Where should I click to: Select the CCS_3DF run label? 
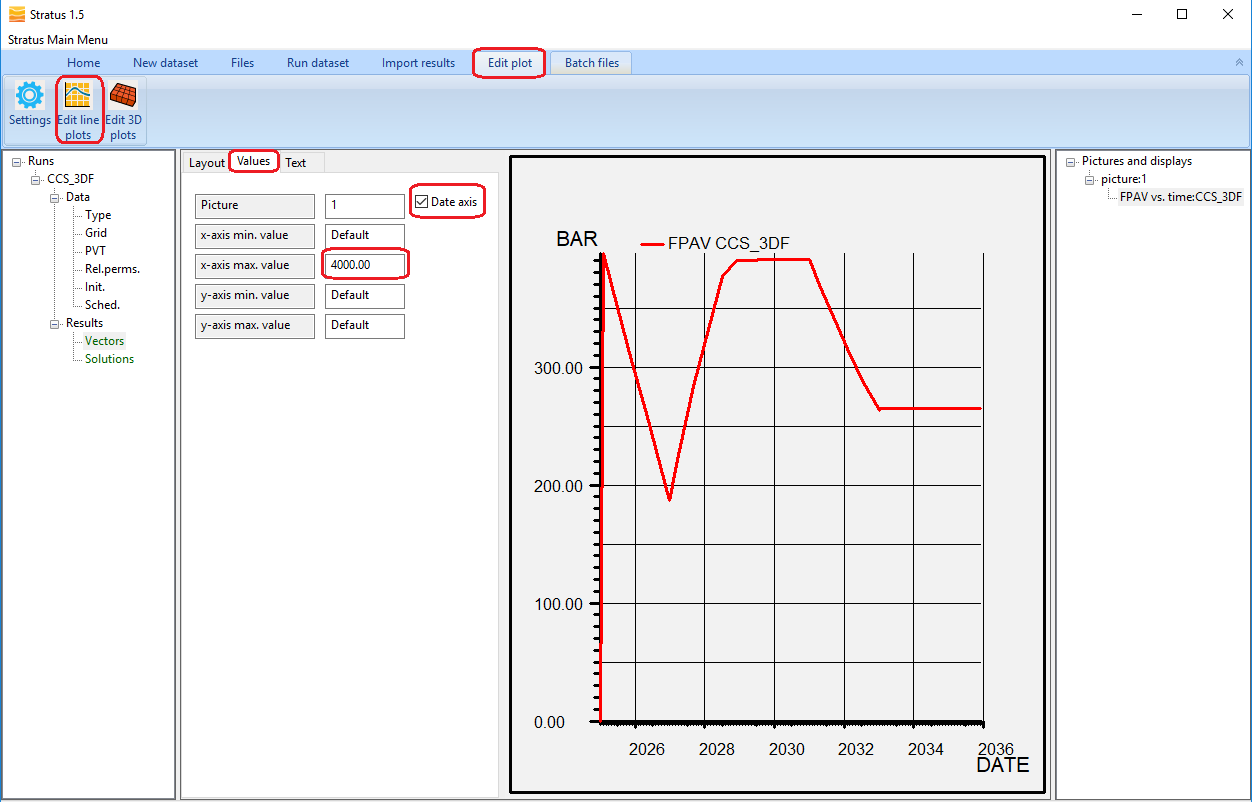pyautogui.click(x=71, y=179)
